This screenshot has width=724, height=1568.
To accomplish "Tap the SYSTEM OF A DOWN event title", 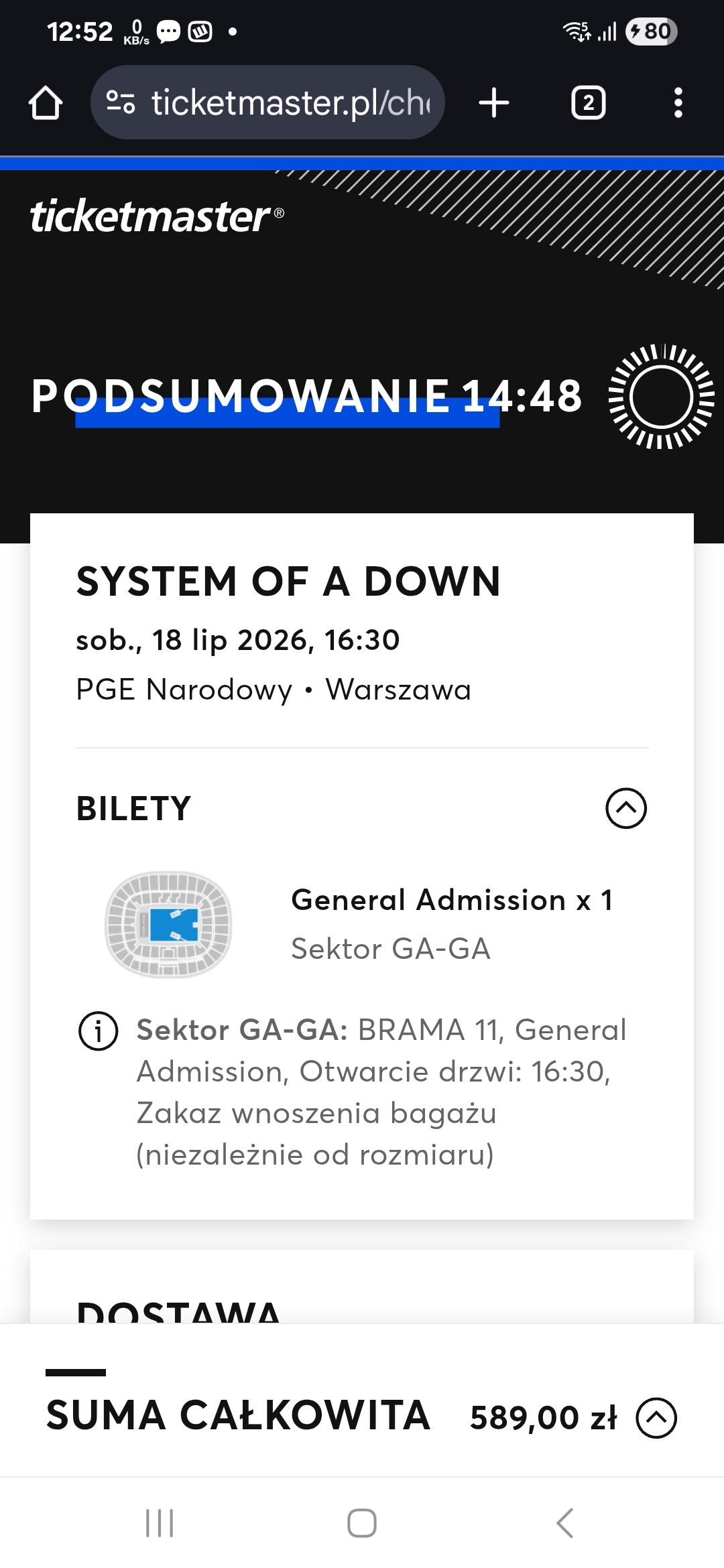I will point(288,581).
